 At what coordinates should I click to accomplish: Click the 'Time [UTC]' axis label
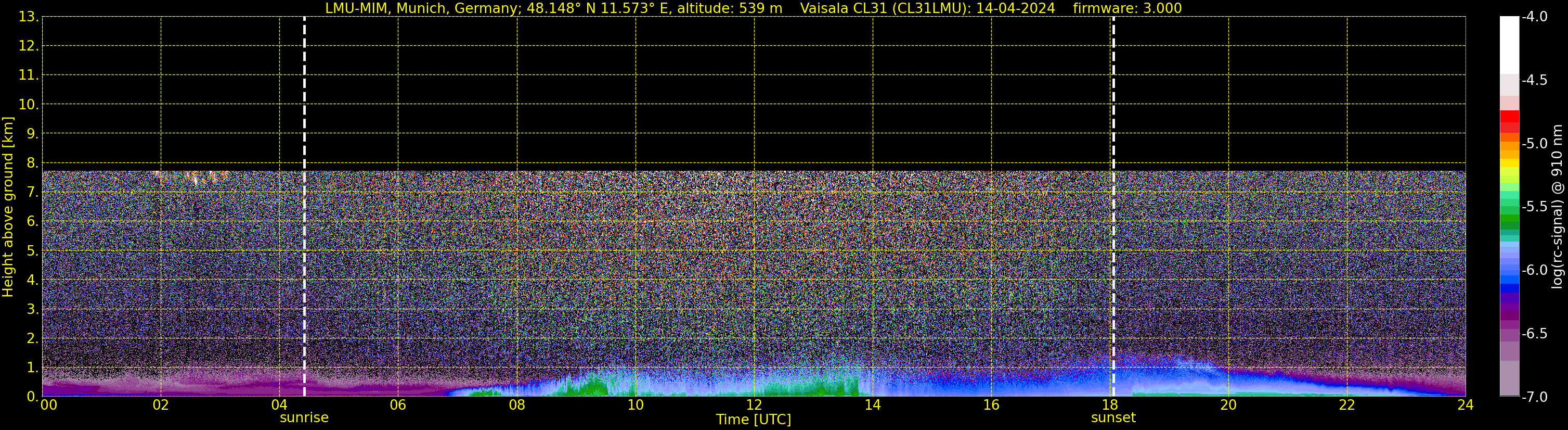[753, 420]
